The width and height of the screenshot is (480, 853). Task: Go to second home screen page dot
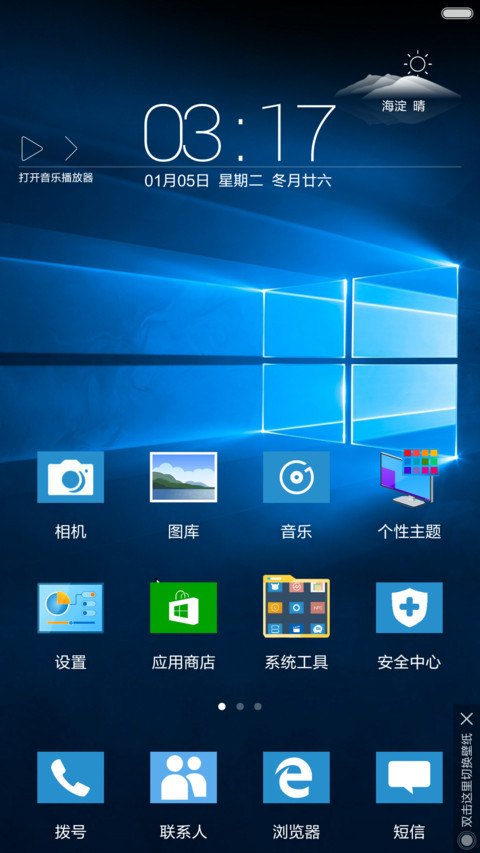(240, 707)
